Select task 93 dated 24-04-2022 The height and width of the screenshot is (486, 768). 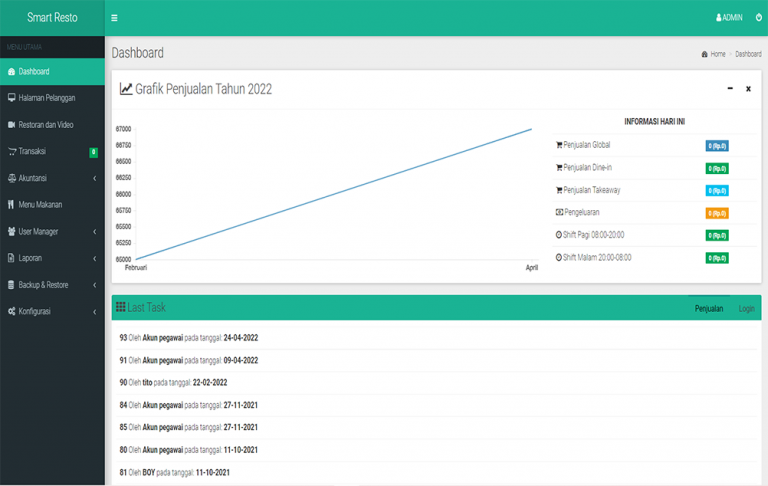tap(436, 338)
